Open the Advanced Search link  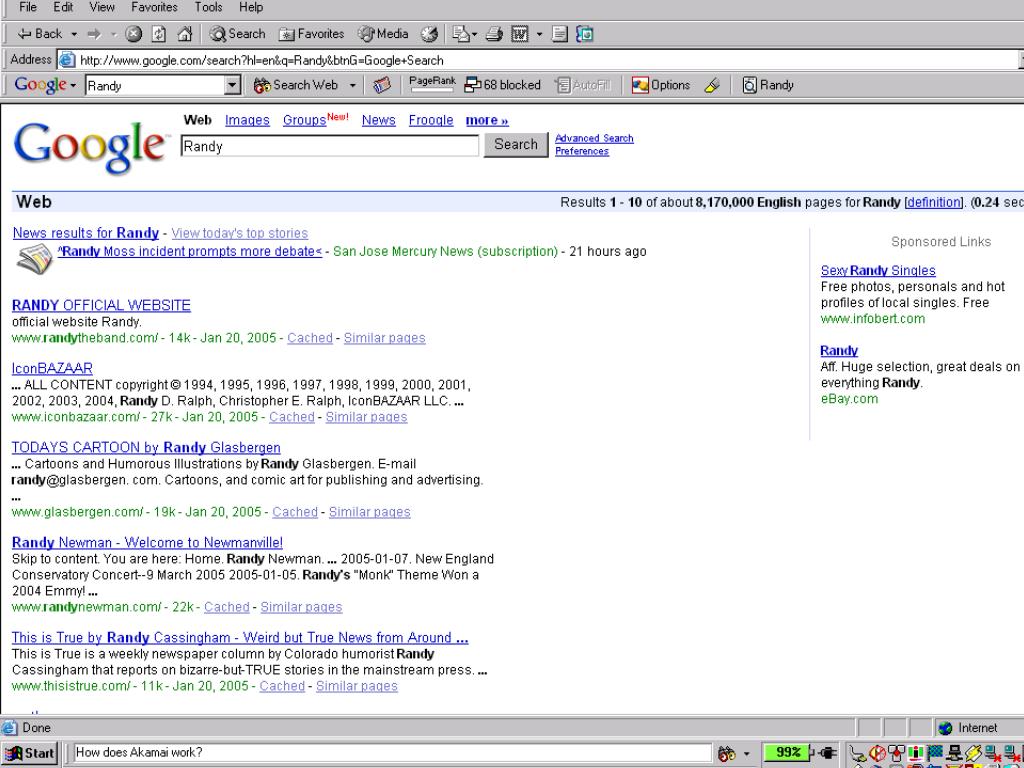[594, 138]
